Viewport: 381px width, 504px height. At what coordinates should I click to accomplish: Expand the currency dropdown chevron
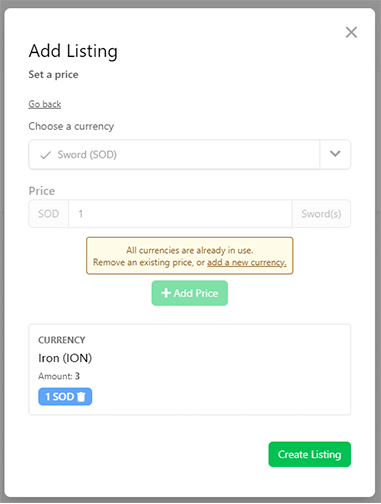click(x=335, y=154)
